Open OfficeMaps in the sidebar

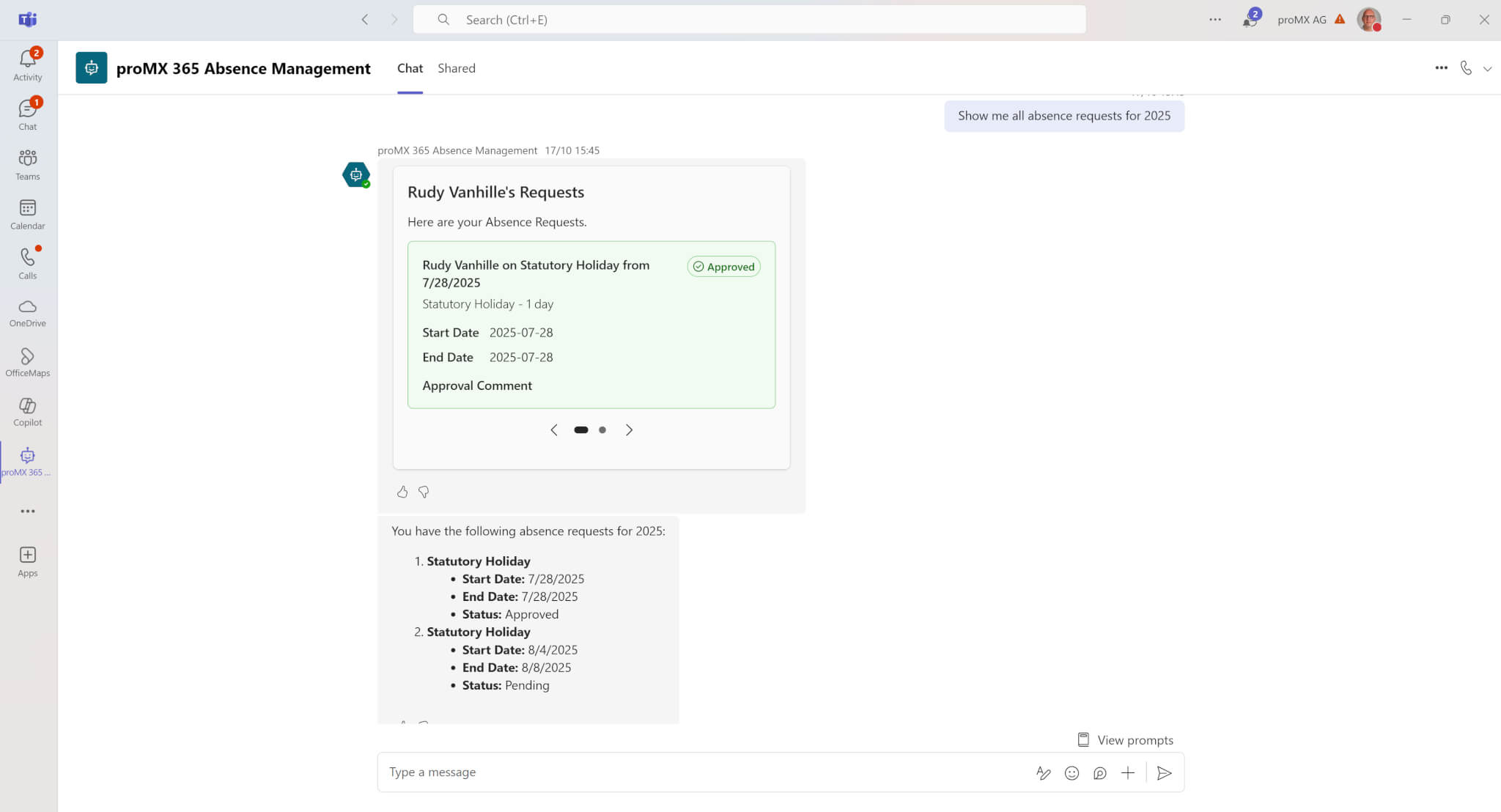pyautogui.click(x=28, y=362)
